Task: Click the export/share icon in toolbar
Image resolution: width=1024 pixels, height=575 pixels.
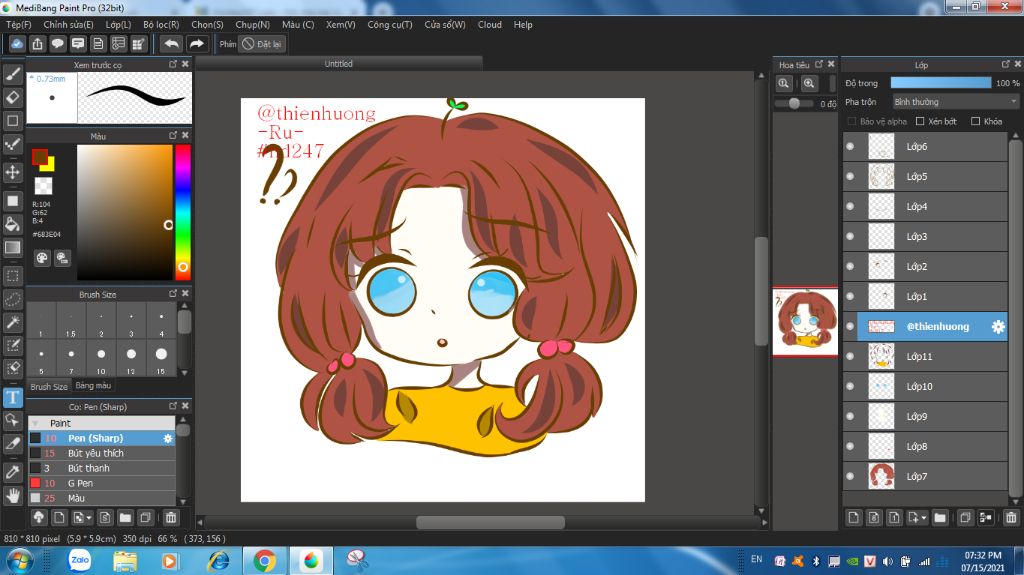Action: pos(37,44)
